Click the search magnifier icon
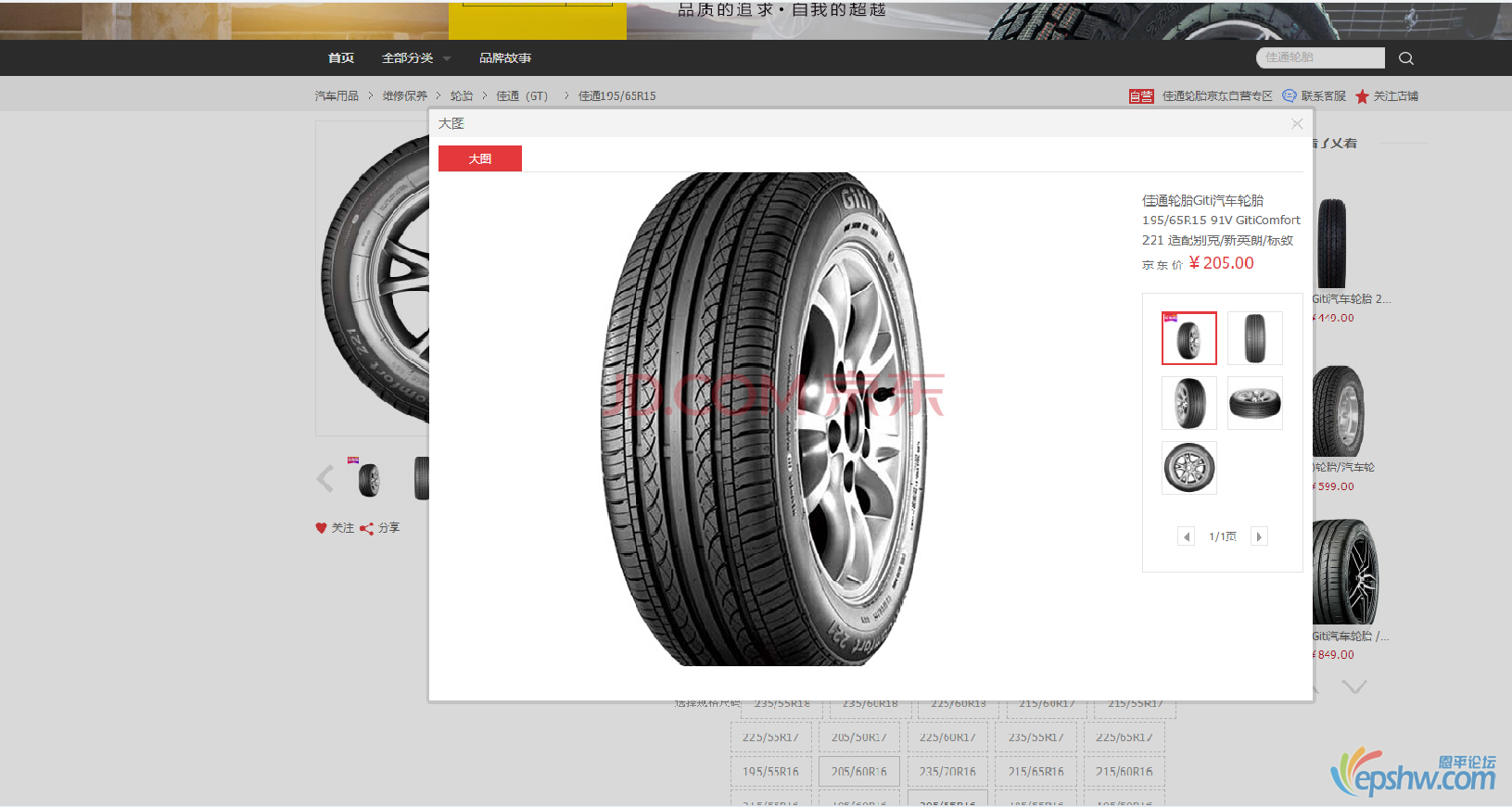Image resolution: width=1512 pixels, height=807 pixels. click(1405, 58)
